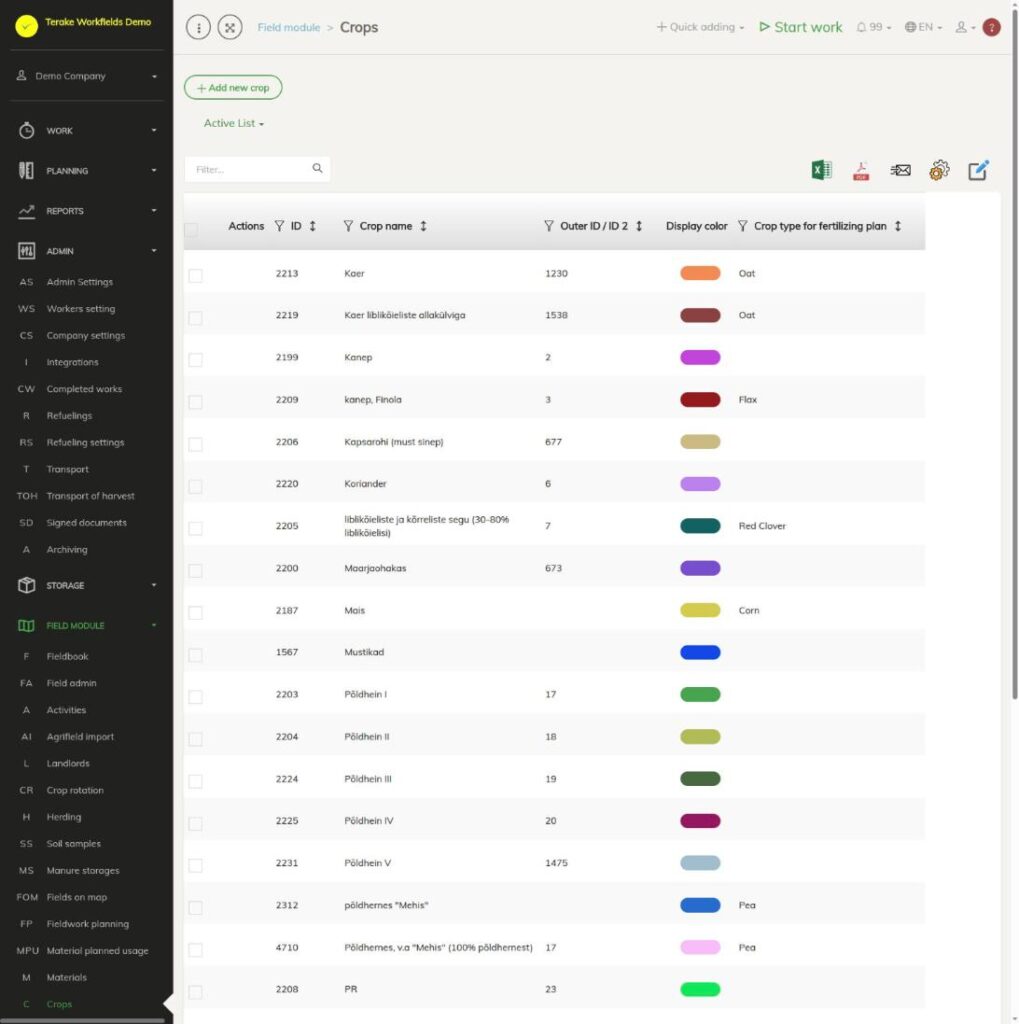The width and height of the screenshot is (1019, 1024).
Task: Open Materials sidebar link
Action: 67,978
